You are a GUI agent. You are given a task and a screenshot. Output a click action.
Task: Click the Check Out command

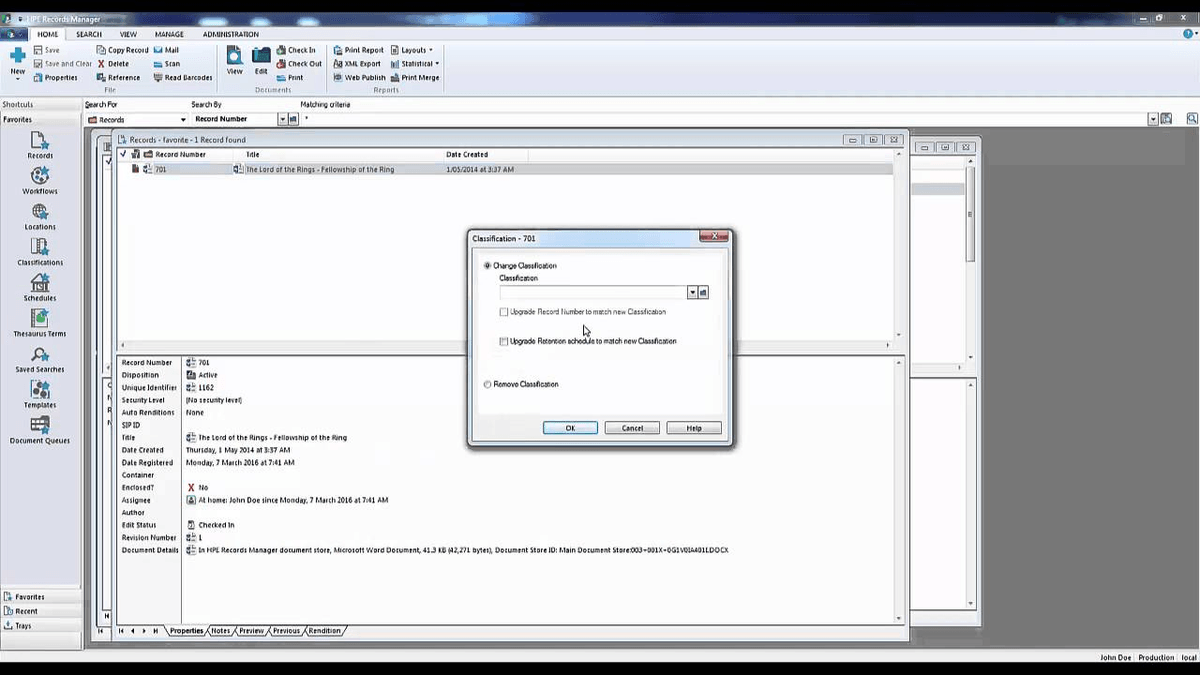(299, 64)
